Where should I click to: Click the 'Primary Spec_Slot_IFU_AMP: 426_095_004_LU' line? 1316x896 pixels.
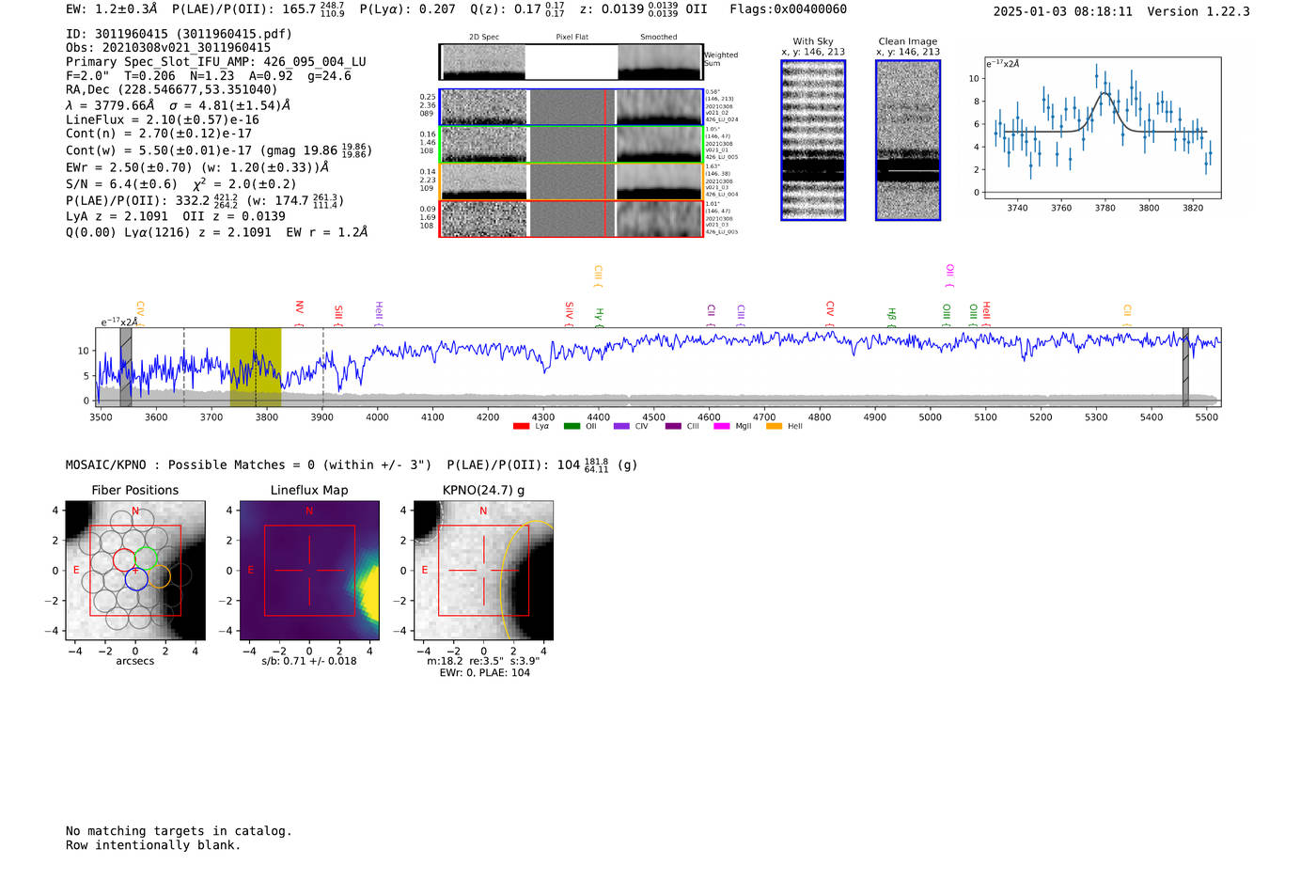(x=216, y=62)
